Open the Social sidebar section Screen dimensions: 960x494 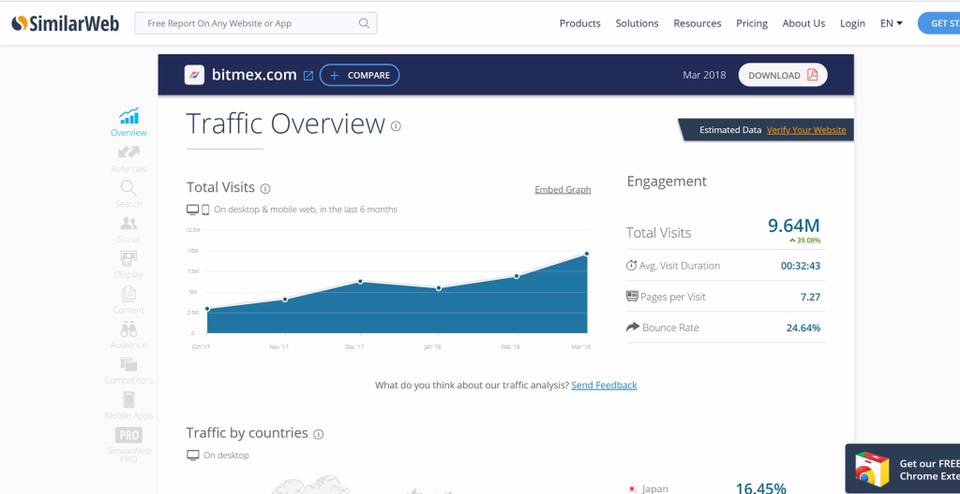129,229
